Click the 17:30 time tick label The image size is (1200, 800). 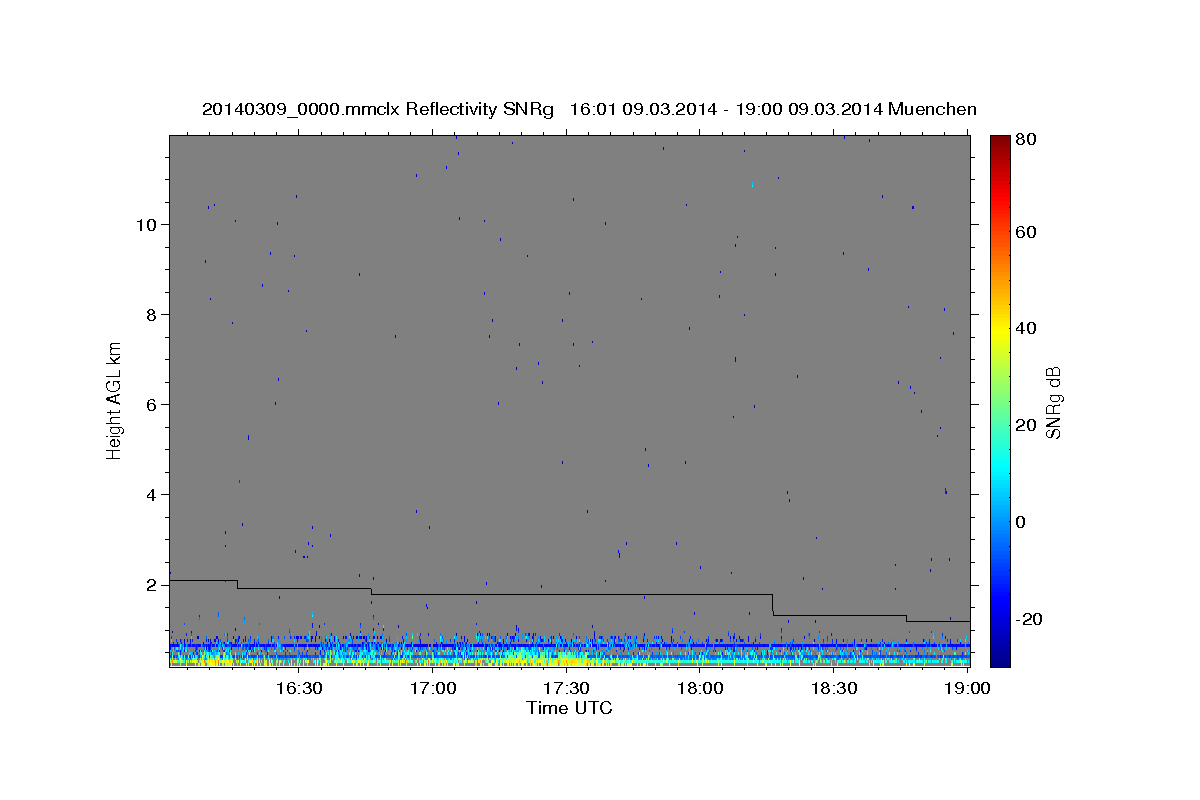(565, 689)
